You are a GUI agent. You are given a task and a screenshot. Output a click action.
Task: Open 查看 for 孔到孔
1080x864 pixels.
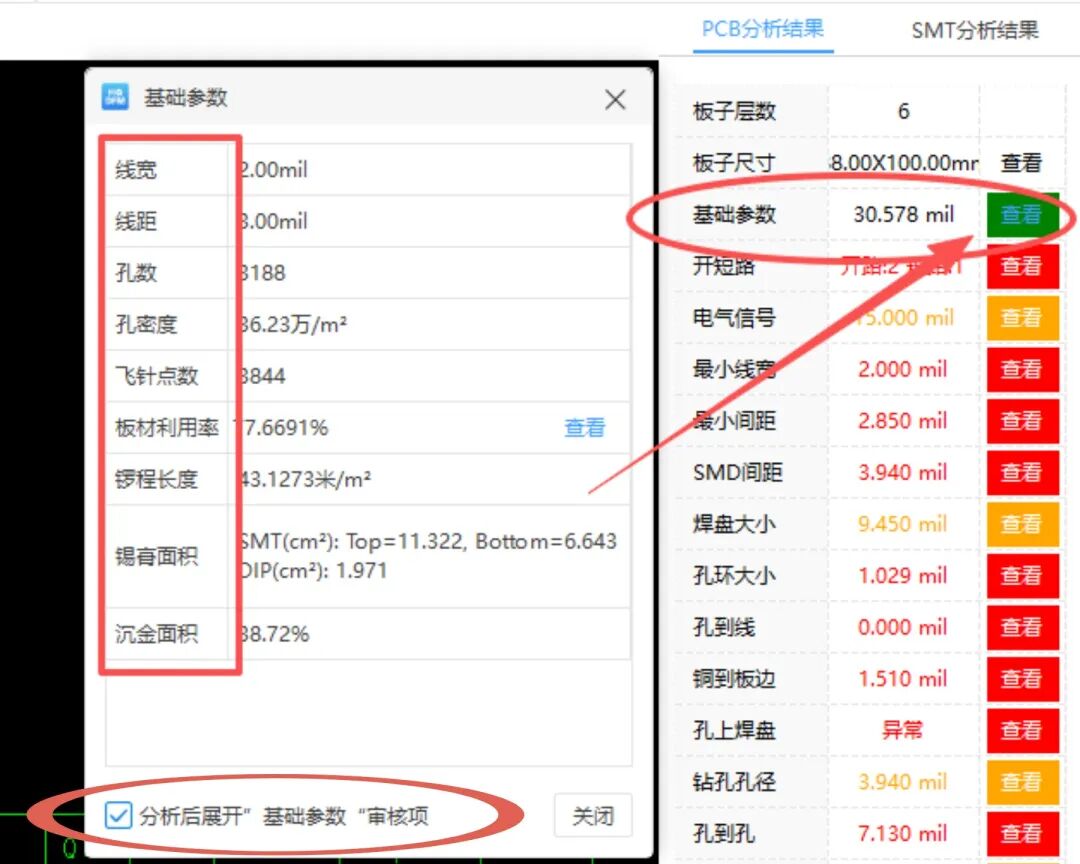(1022, 834)
